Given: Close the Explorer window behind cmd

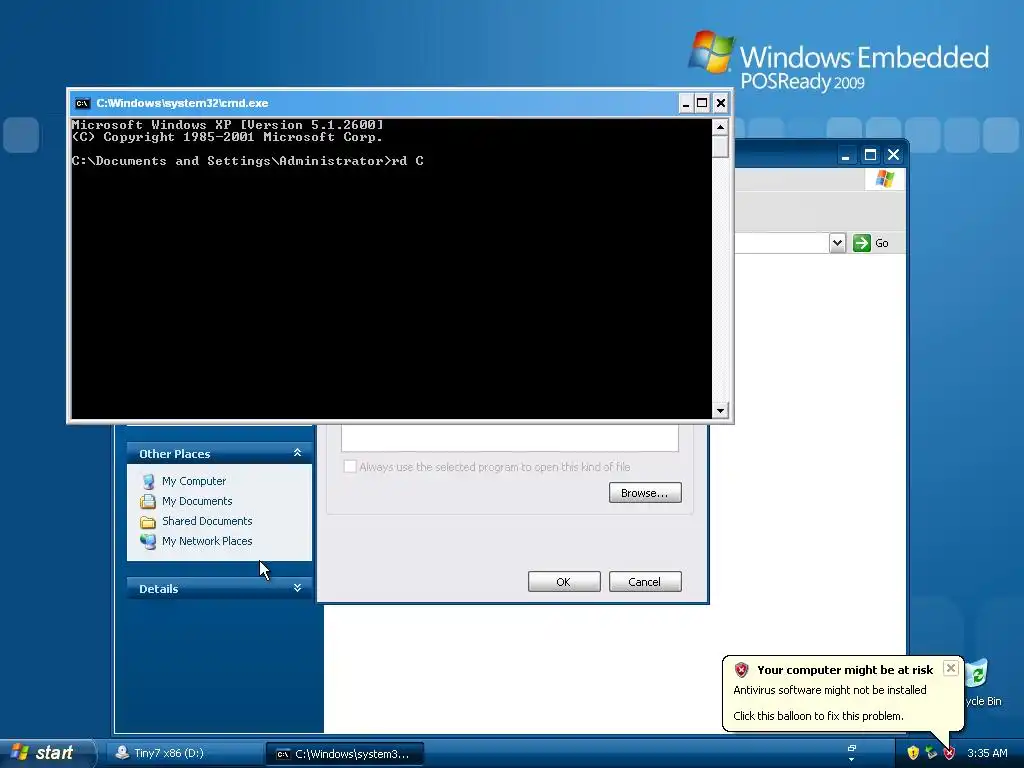Looking at the screenshot, I should pos(893,155).
